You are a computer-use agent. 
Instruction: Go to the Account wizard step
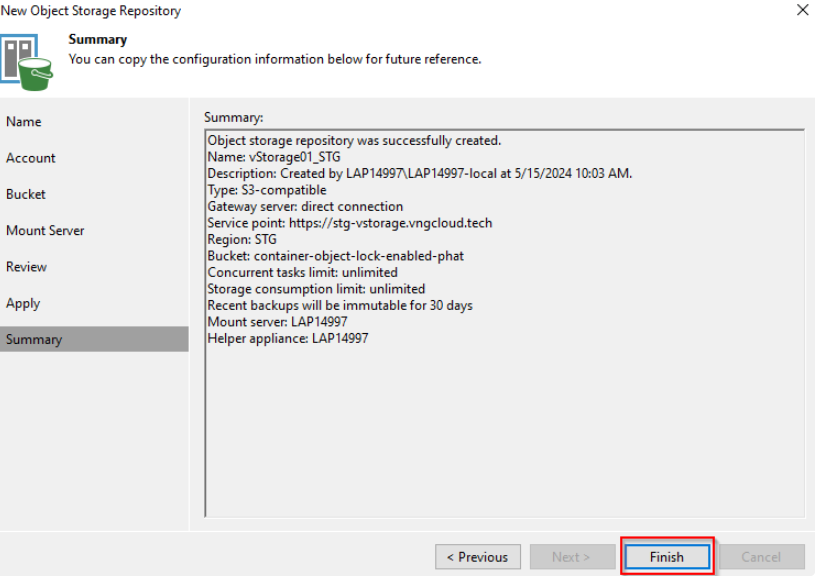coord(31,158)
